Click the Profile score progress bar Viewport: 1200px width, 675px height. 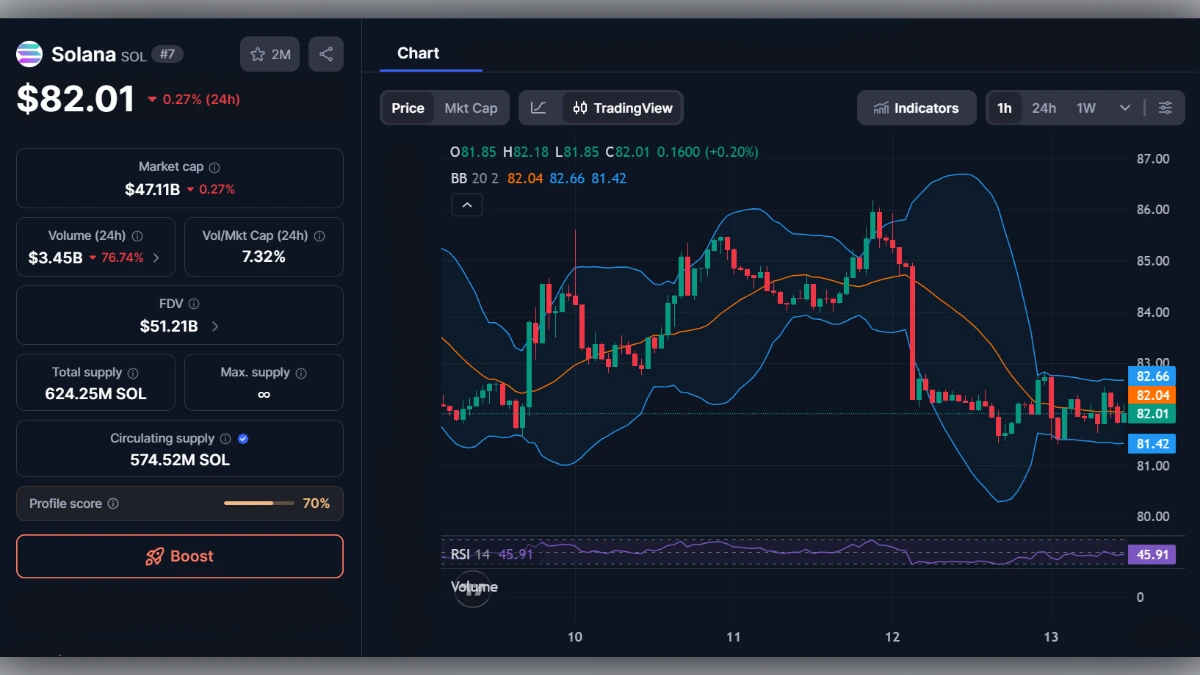[258, 503]
